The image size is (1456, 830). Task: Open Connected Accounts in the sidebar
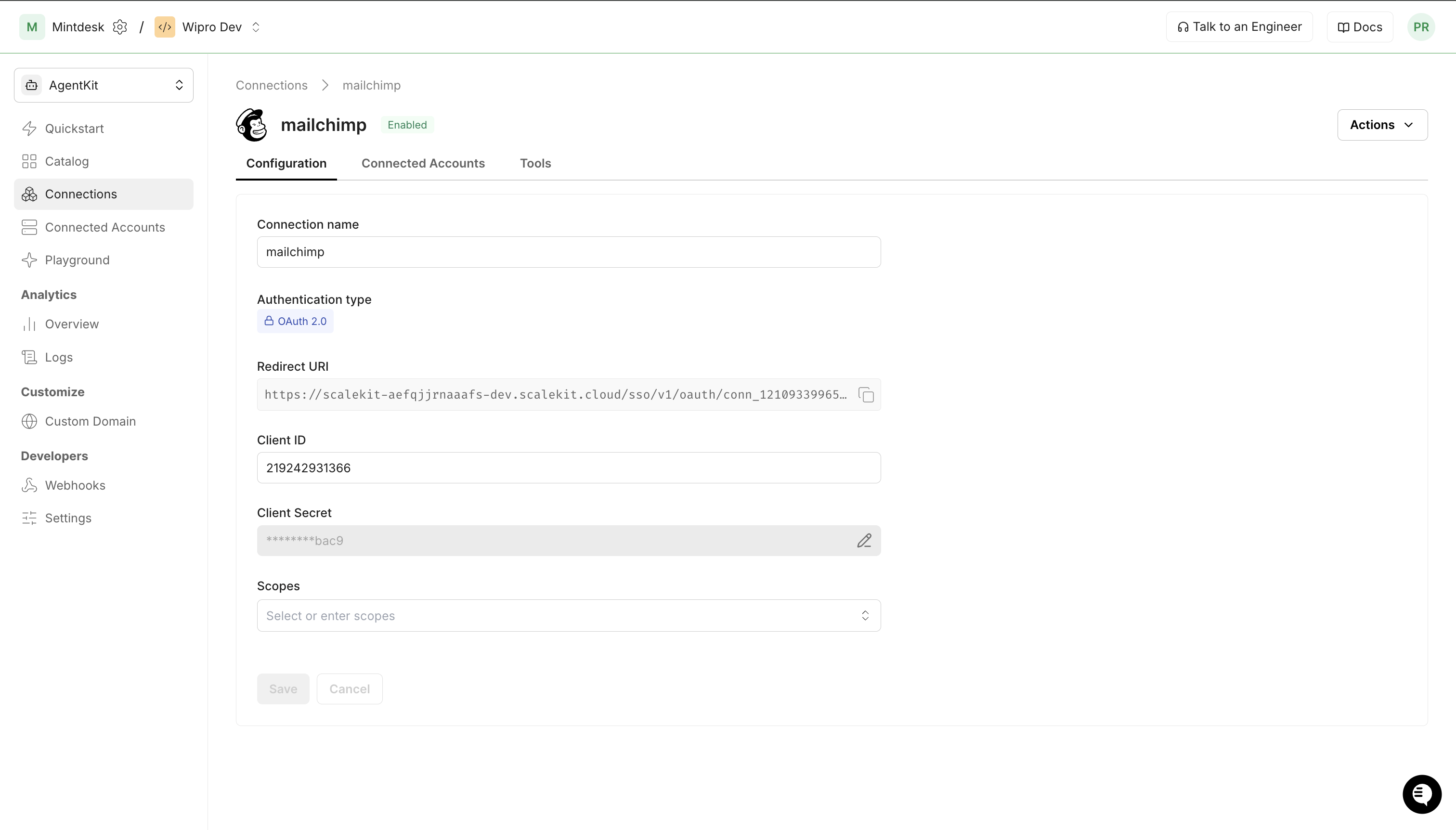104,227
